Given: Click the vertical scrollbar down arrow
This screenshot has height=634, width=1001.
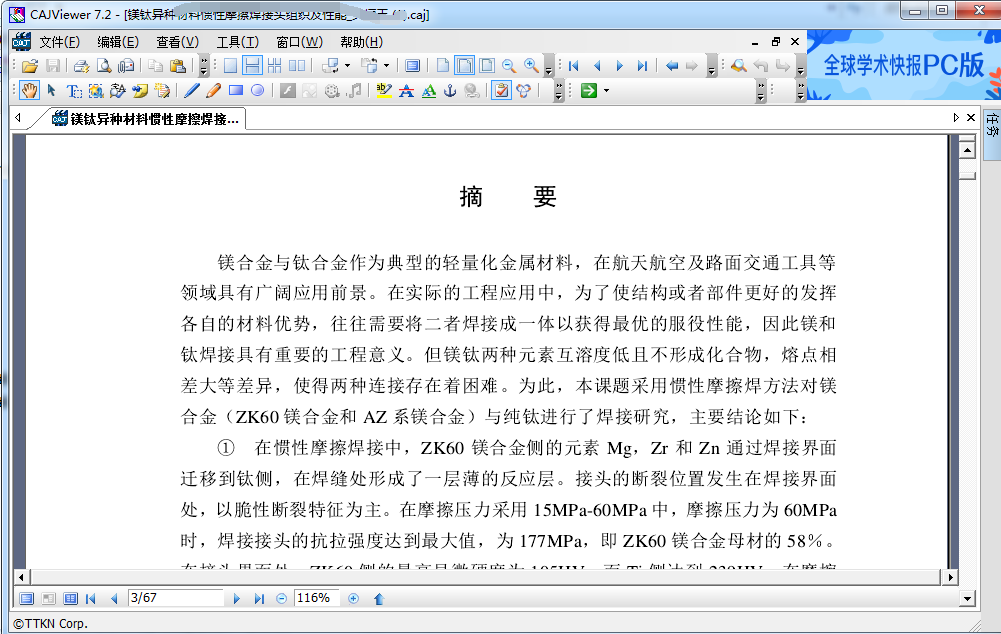Looking at the screenshot, I should 967,598.
